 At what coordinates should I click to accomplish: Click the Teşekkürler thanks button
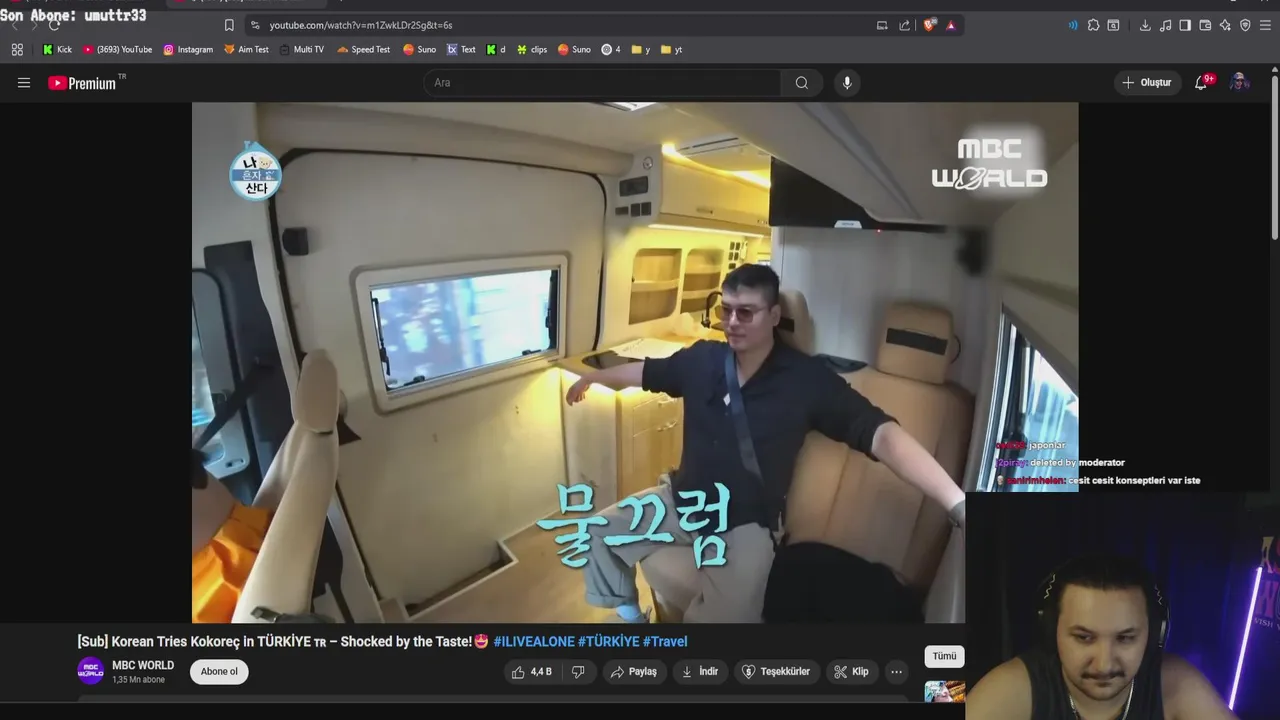pyautogui.click(x=776, y=672)
